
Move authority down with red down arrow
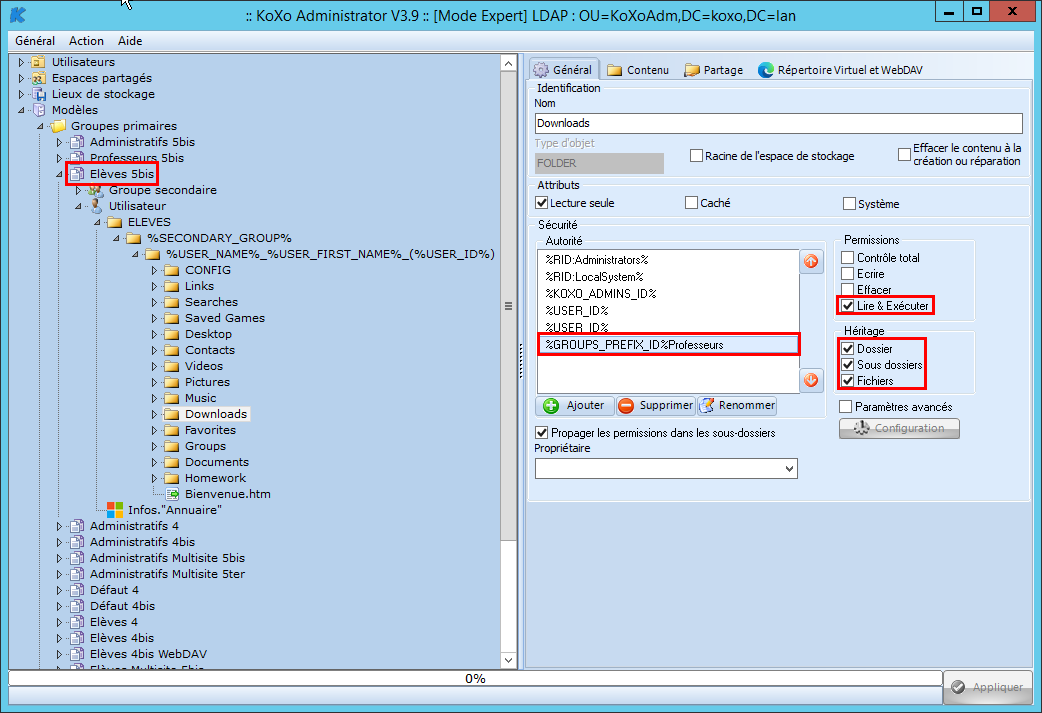tap(811, 380)
